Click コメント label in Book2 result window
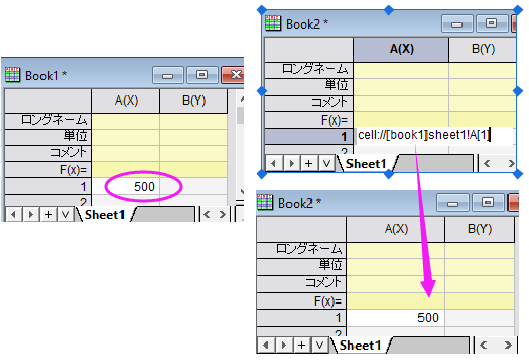Viewport: 529px width, 361px height. click(301, 283)
